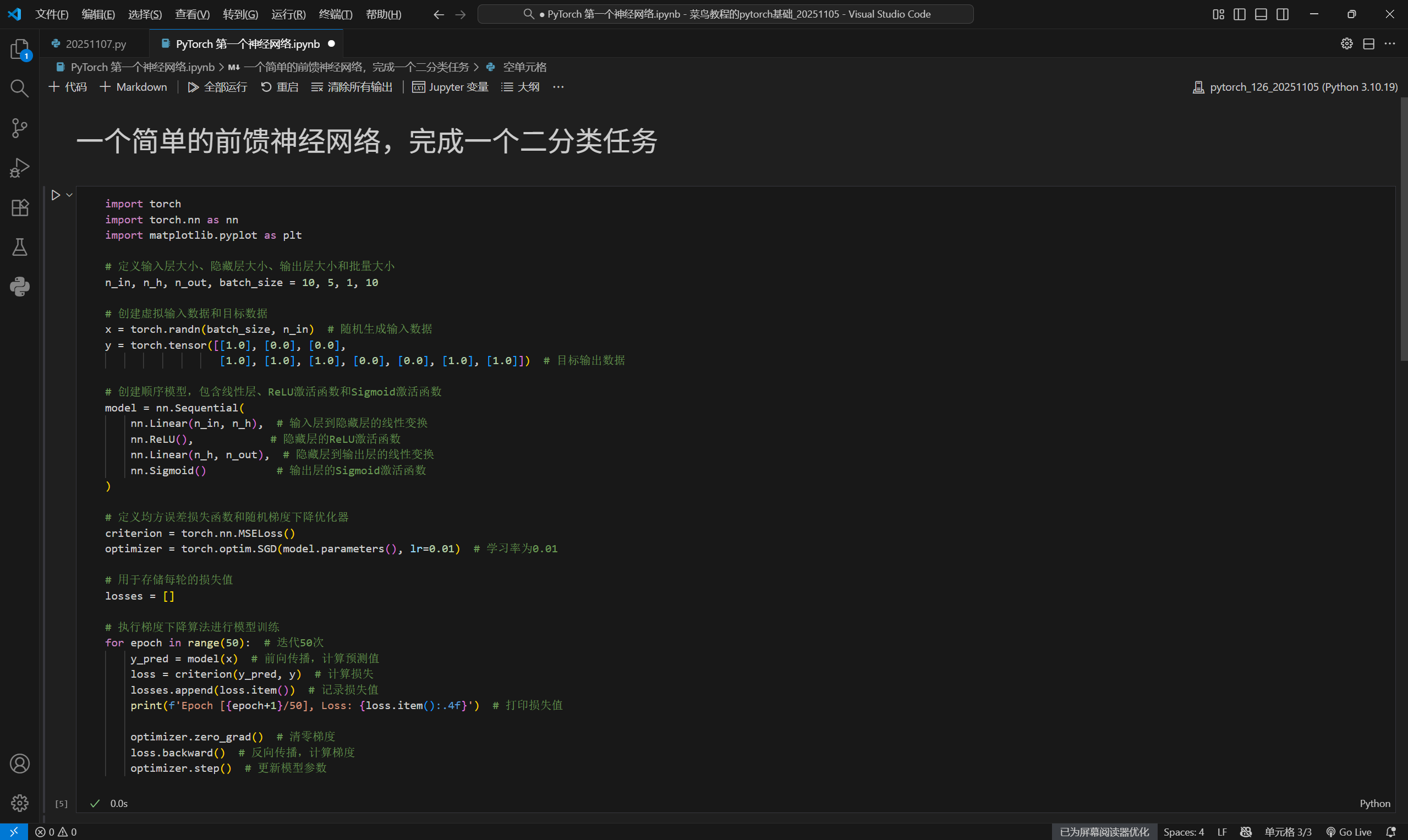Screen dimensions: 1408x840
Task: Open notifications bell in status bar
Action: [1391, 832]
